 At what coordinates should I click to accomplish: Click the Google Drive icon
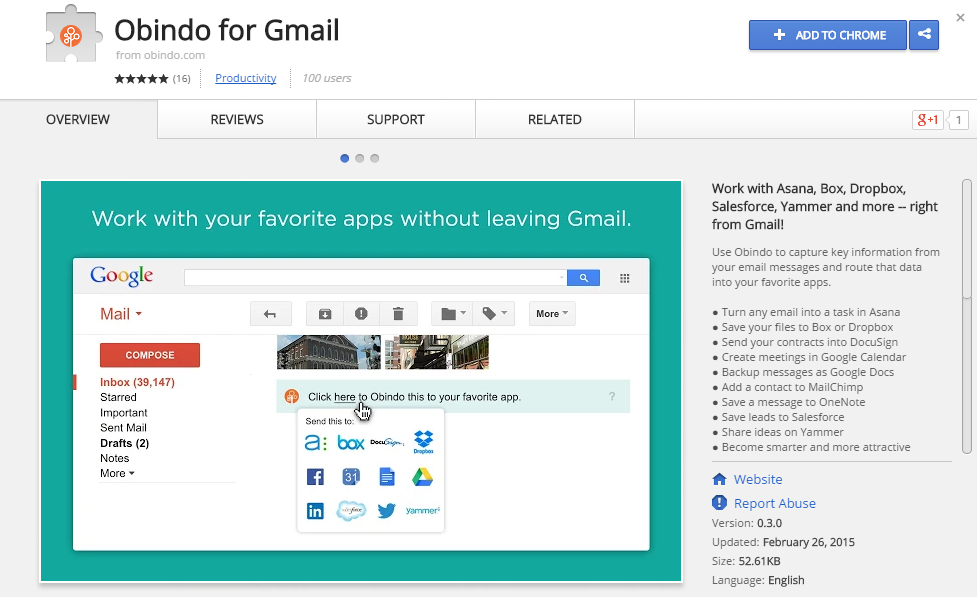coord(423,477)
